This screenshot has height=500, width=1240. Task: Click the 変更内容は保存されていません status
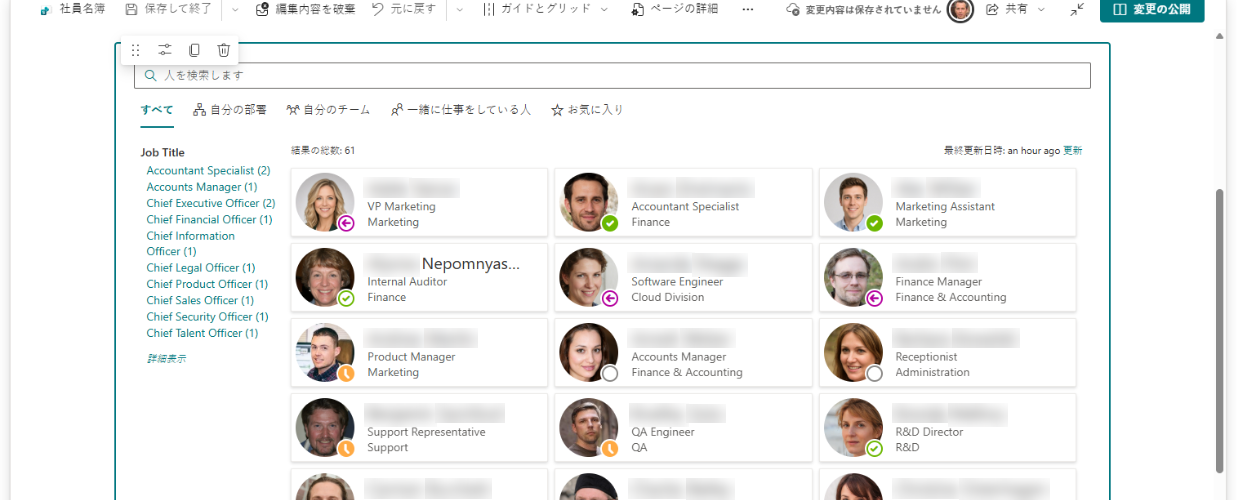coord(864,9)
